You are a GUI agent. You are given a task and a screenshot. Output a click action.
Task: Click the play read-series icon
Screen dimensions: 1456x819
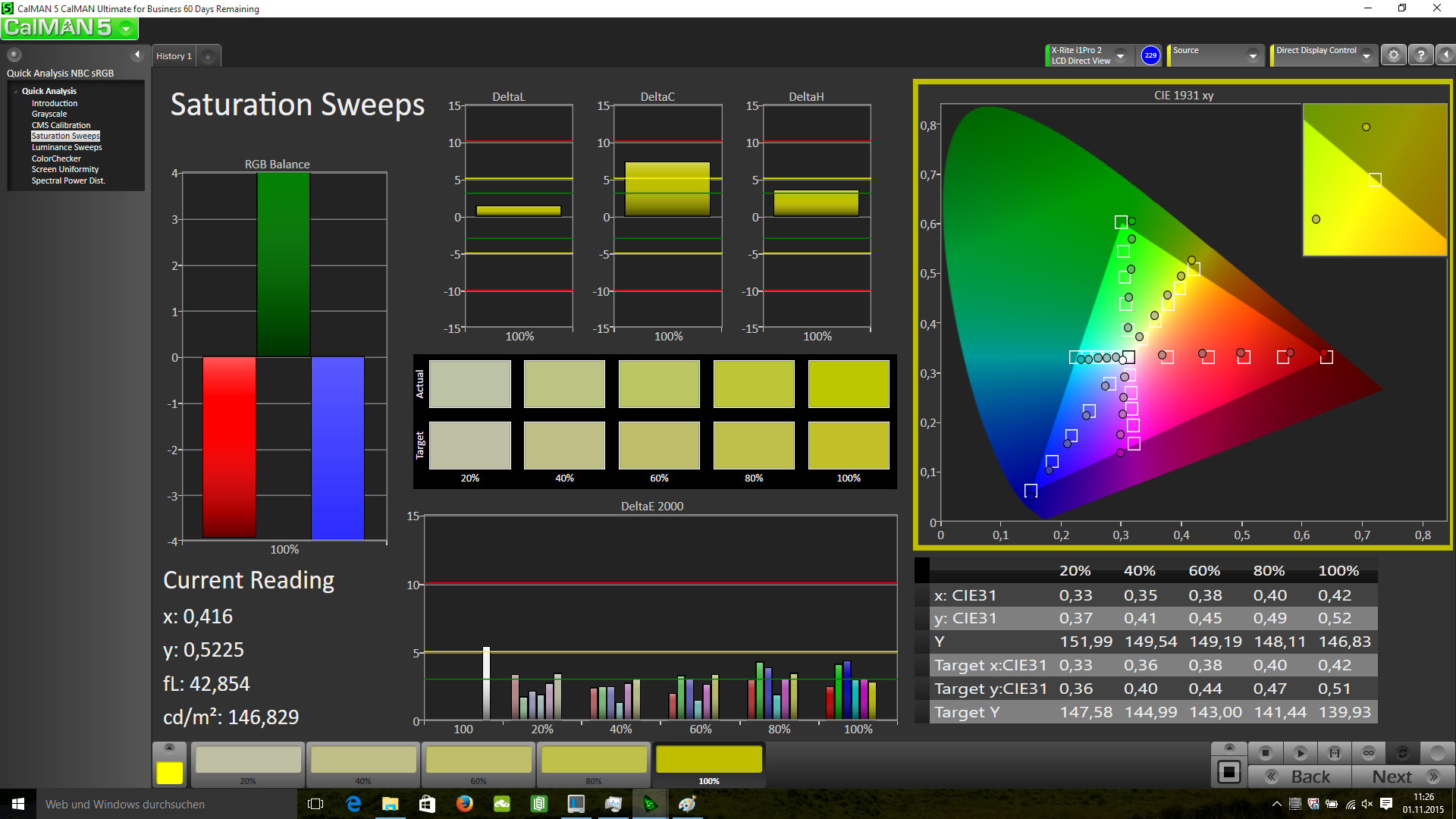[1300, 753]
